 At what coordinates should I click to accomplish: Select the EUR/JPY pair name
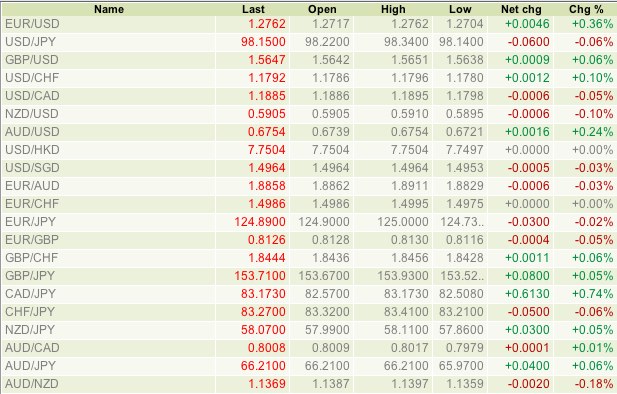30,222
